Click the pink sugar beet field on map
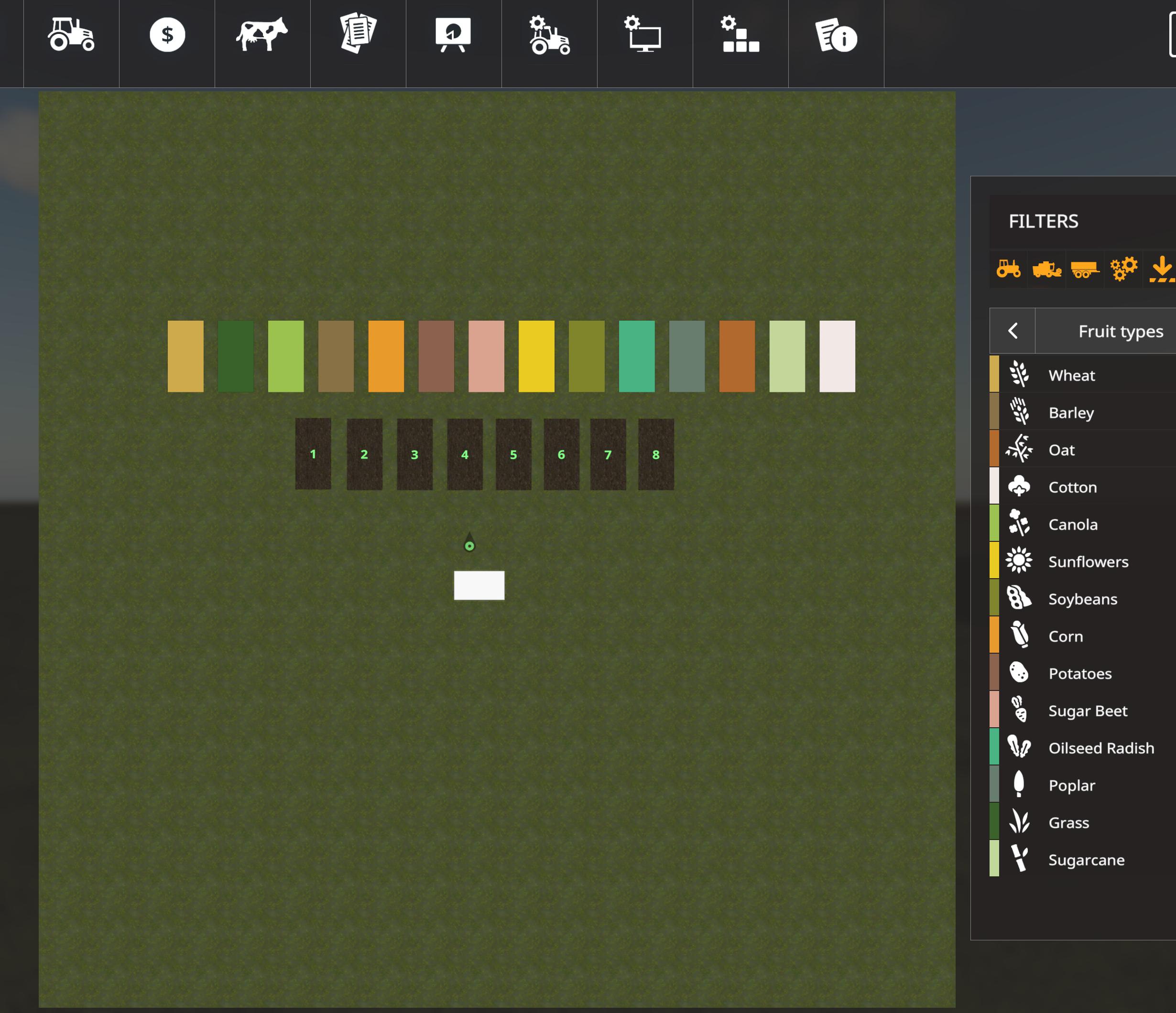 [x=486, y=356]
